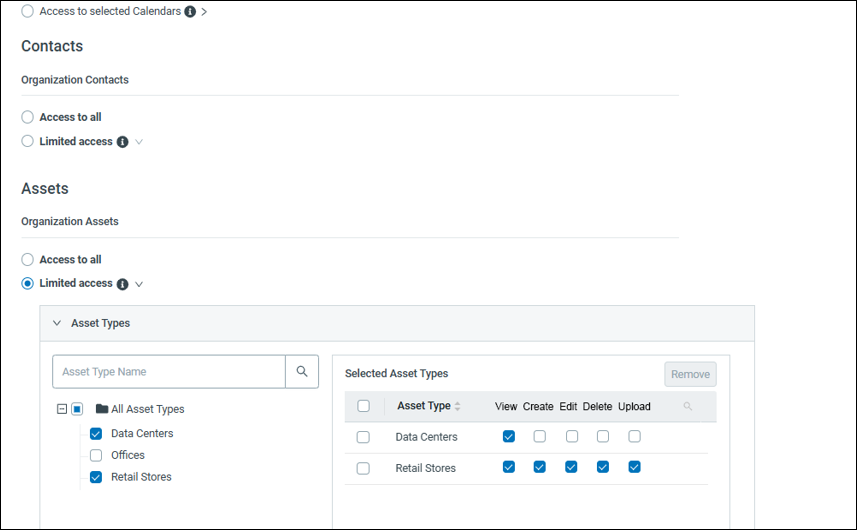
Task: Collapse Assets Limited access dropdown chevron
Action: (x=139, y=284)
